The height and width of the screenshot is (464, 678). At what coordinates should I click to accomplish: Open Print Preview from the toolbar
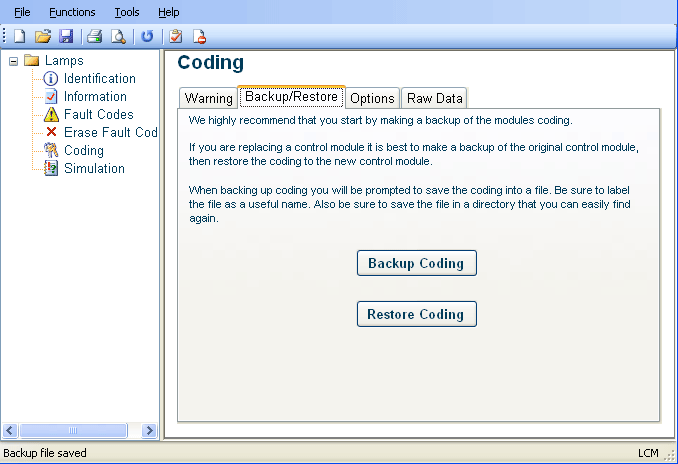pos(118,37)
